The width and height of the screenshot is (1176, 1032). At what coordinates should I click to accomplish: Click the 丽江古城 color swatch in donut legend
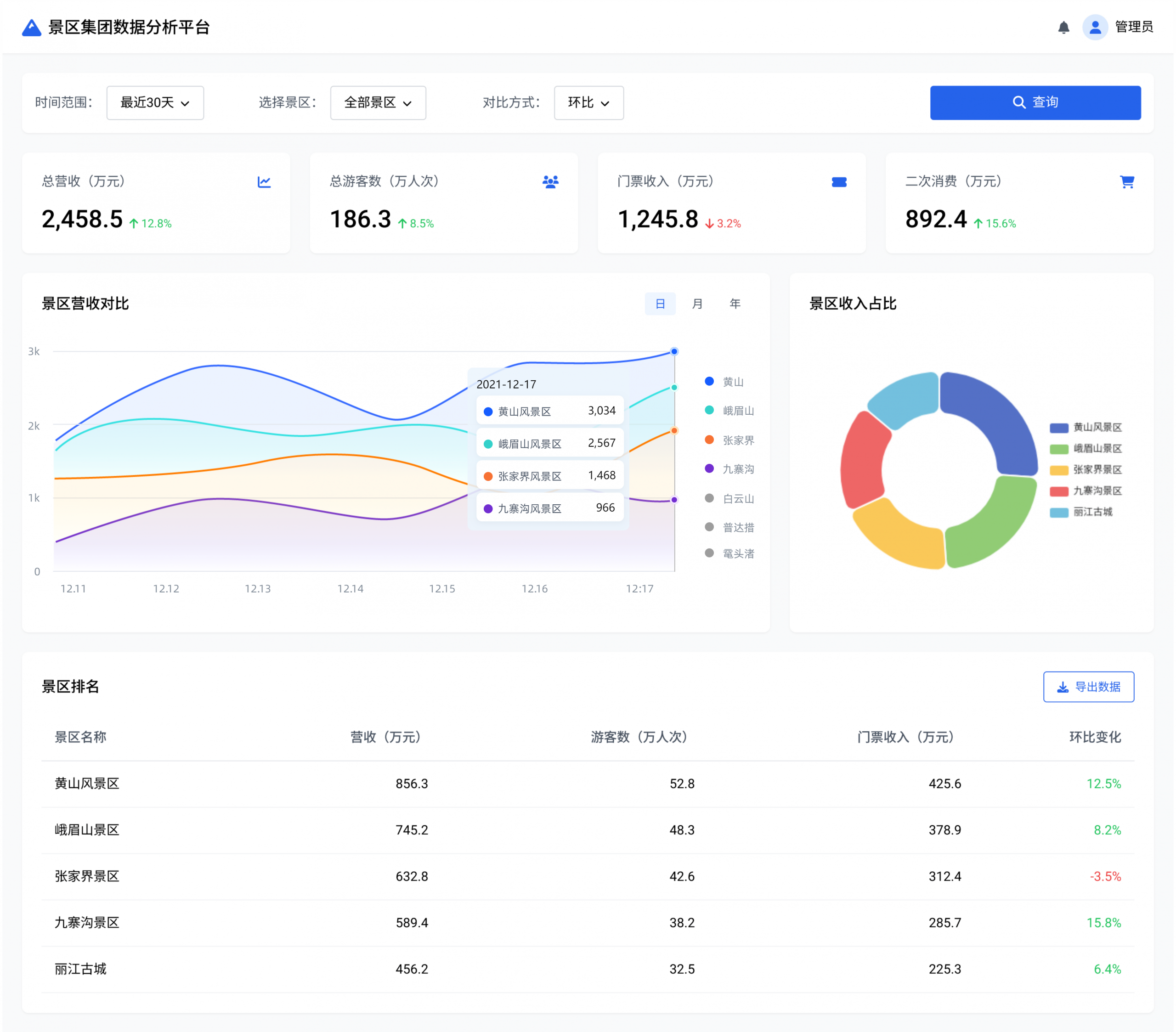pyautogui.click(x=1059, y=512)
